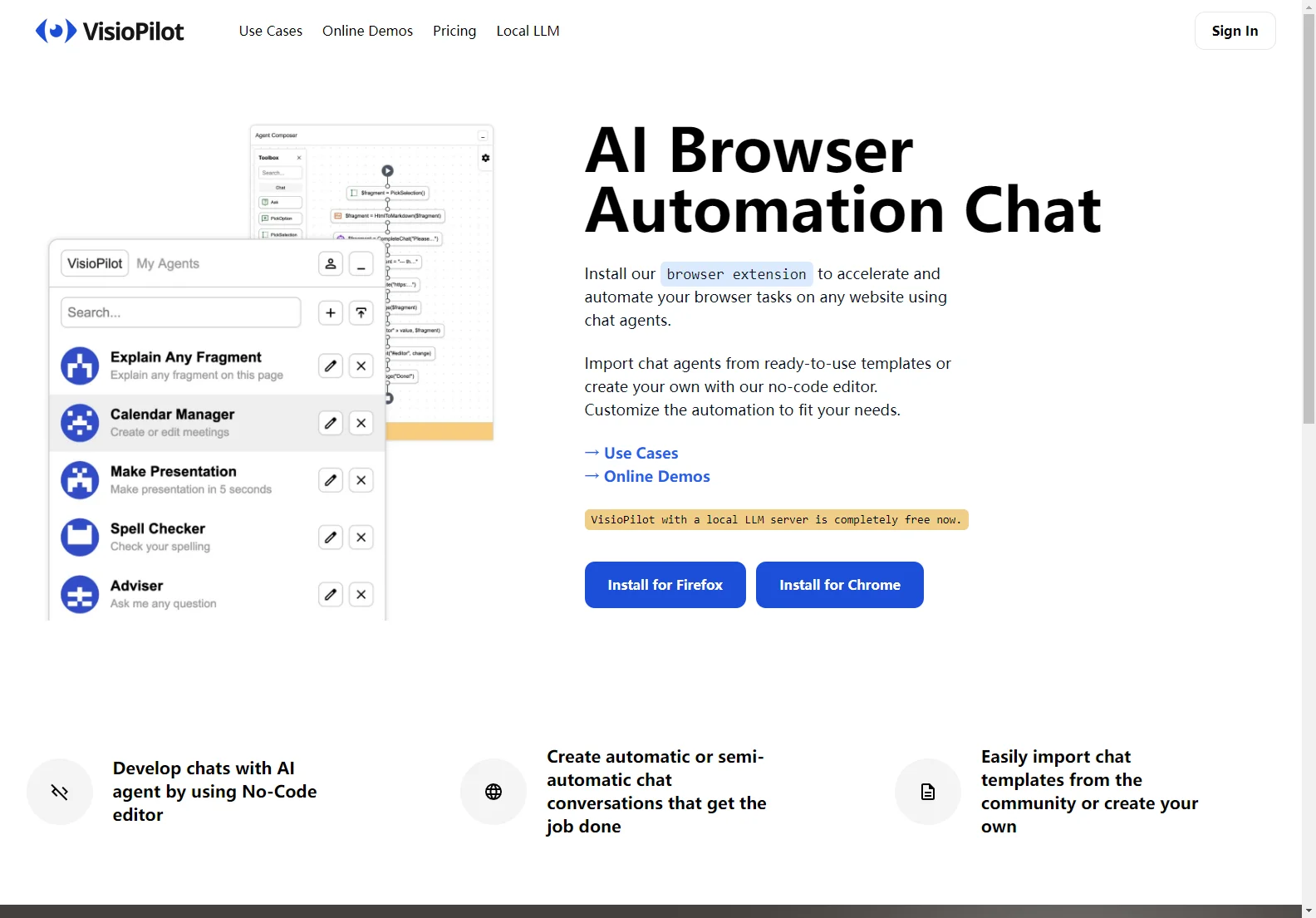1316x918 pixels.
Task: Remove the Spell Checker agent
Action: (361, 538)
